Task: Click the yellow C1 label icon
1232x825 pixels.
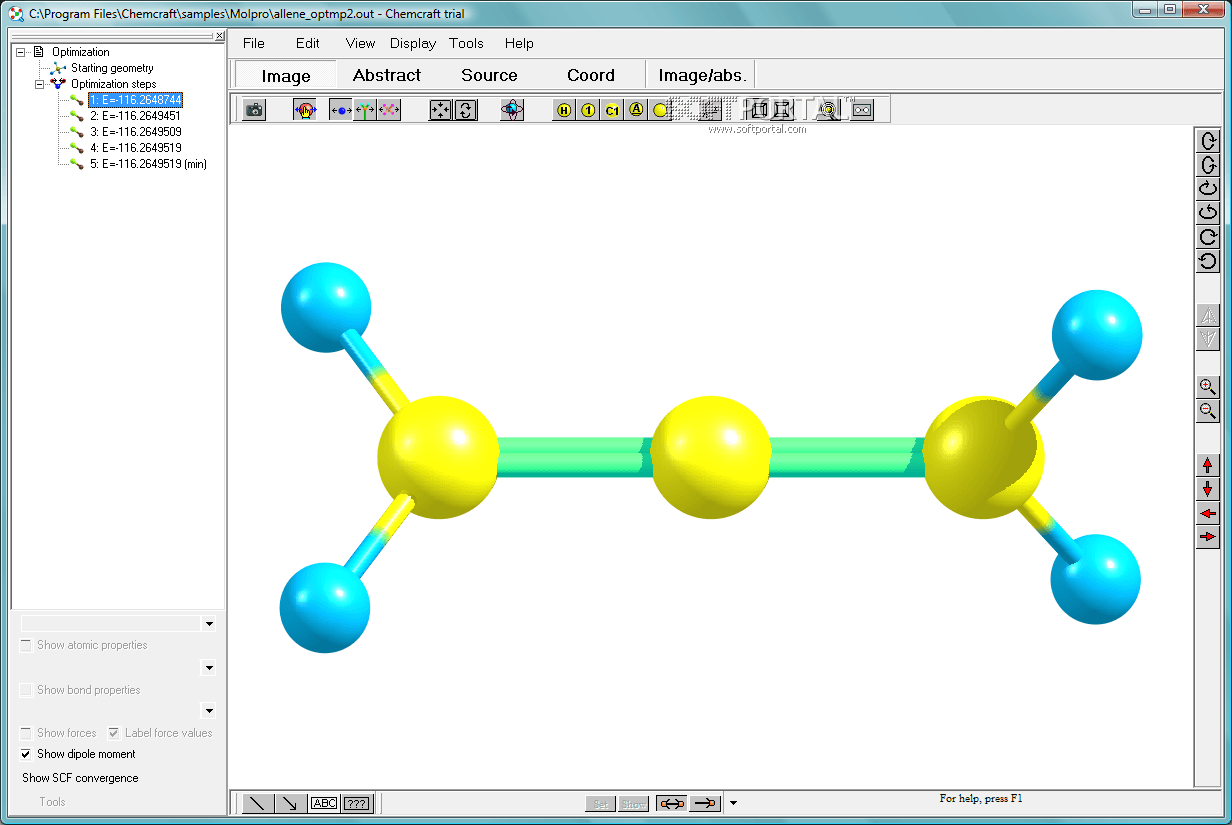Action: pos(612,110)
